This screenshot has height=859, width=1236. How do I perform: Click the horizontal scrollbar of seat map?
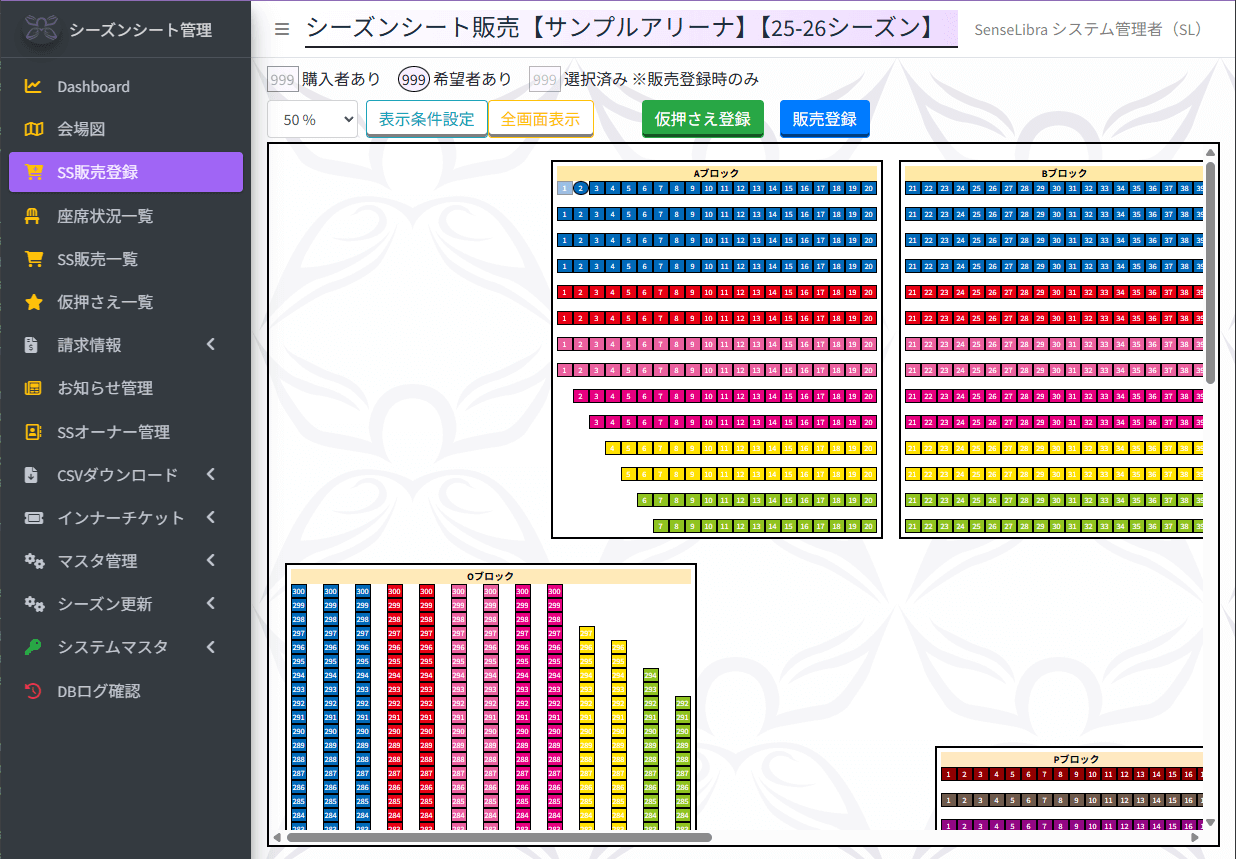(x=498, y=837)
